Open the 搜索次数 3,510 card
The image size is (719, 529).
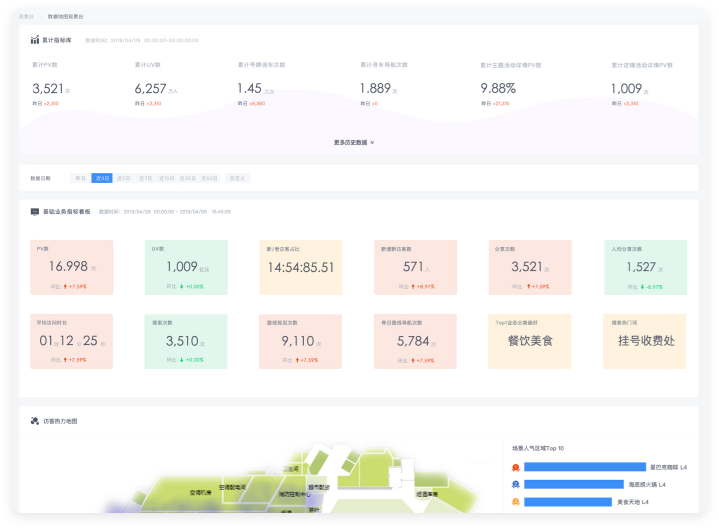186,342
